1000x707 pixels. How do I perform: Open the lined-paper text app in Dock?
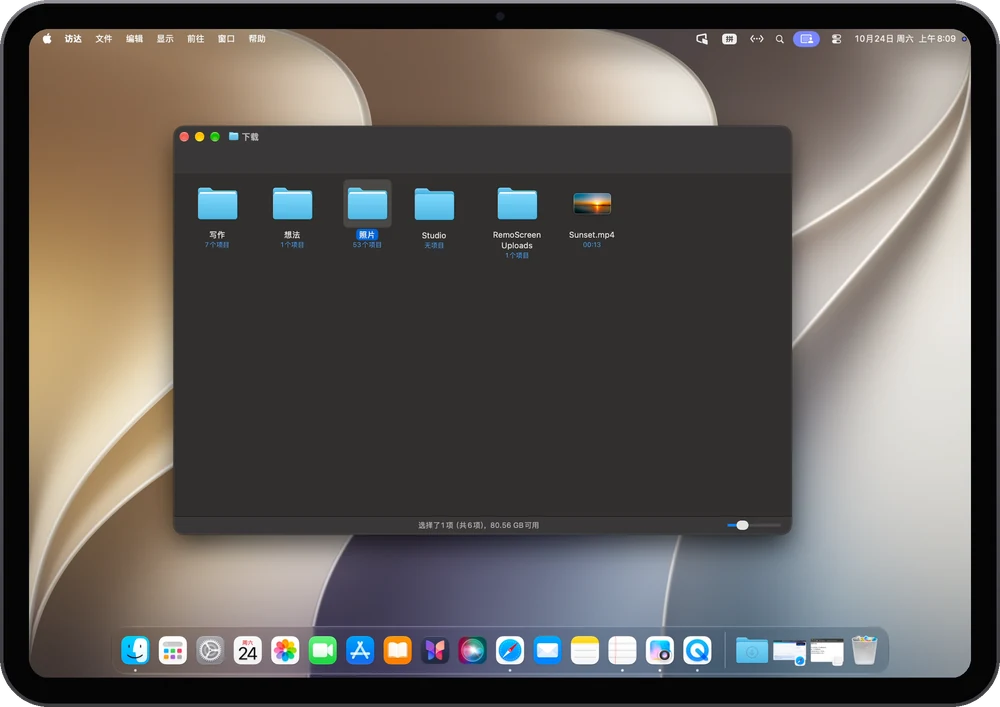(x=622, y=650)
